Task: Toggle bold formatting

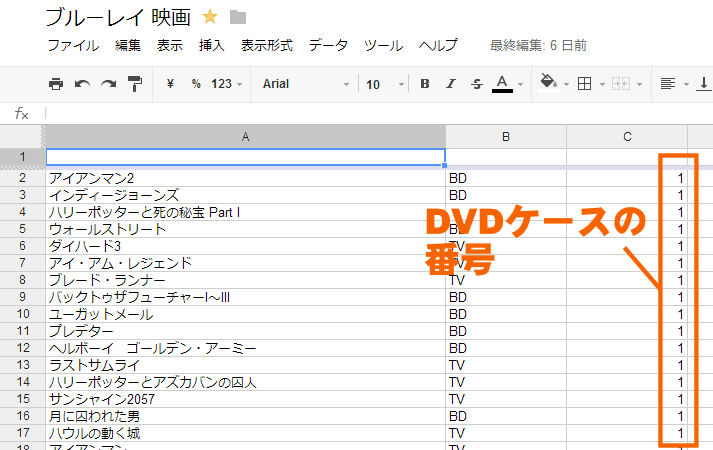Action: tap(425, 84)
